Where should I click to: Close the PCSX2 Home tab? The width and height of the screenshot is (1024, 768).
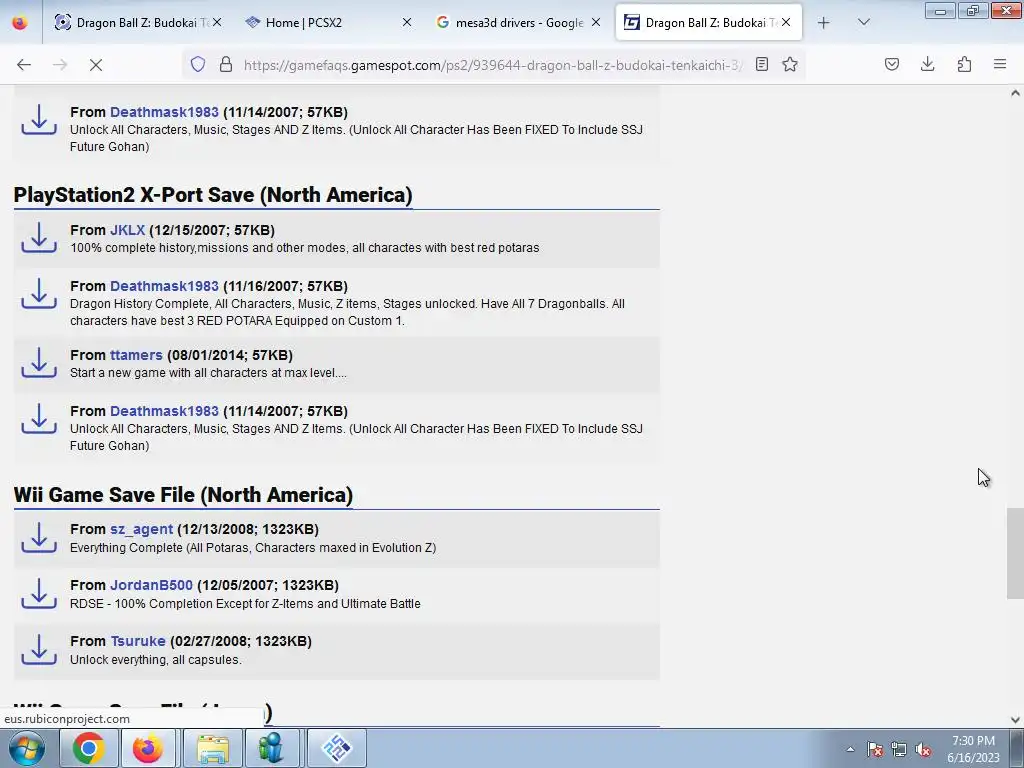click(407, 22)
